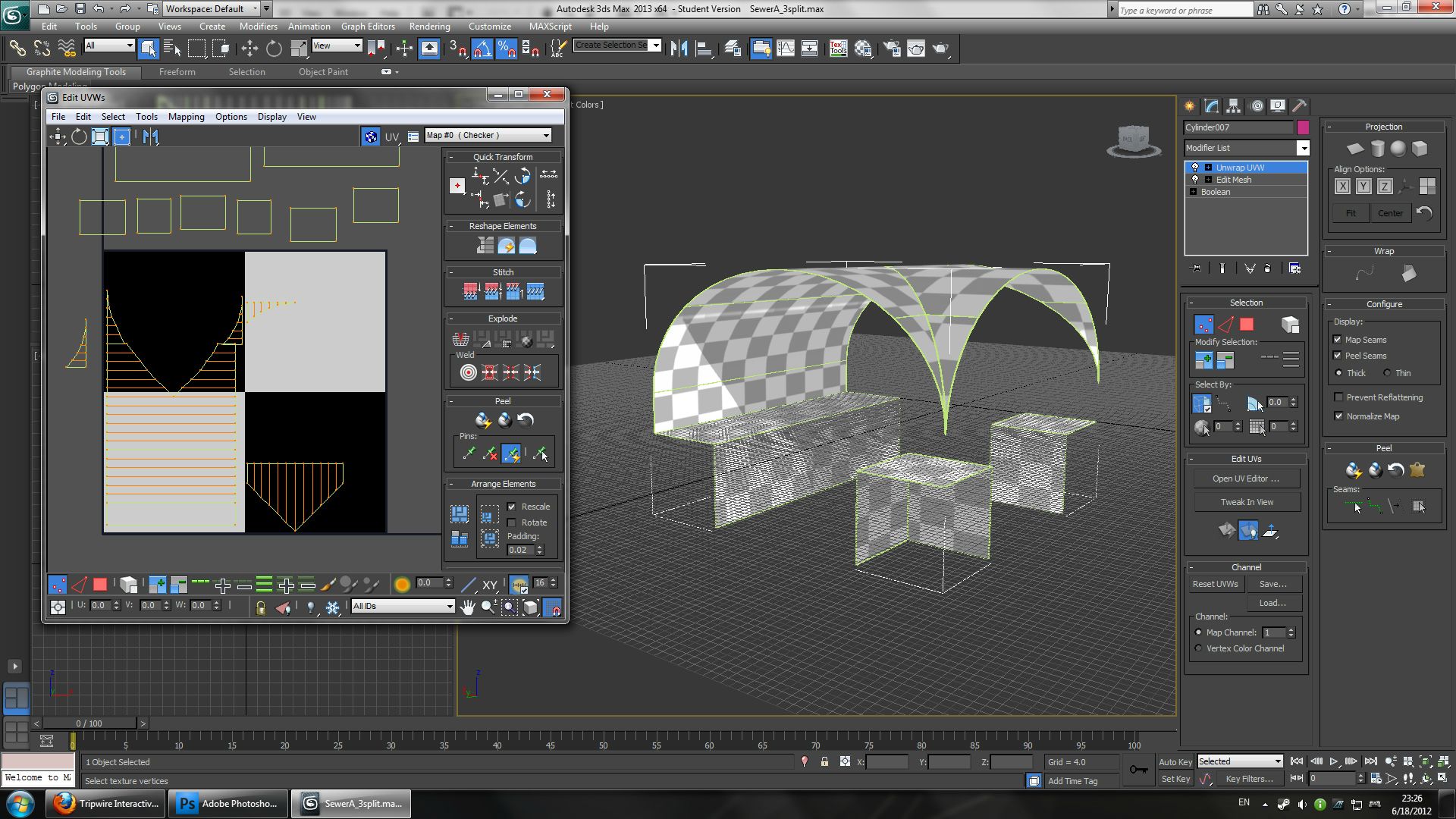1456x819 pixels.
Task: Collapse the Quick Transform rollout
Action: point(450,157)
